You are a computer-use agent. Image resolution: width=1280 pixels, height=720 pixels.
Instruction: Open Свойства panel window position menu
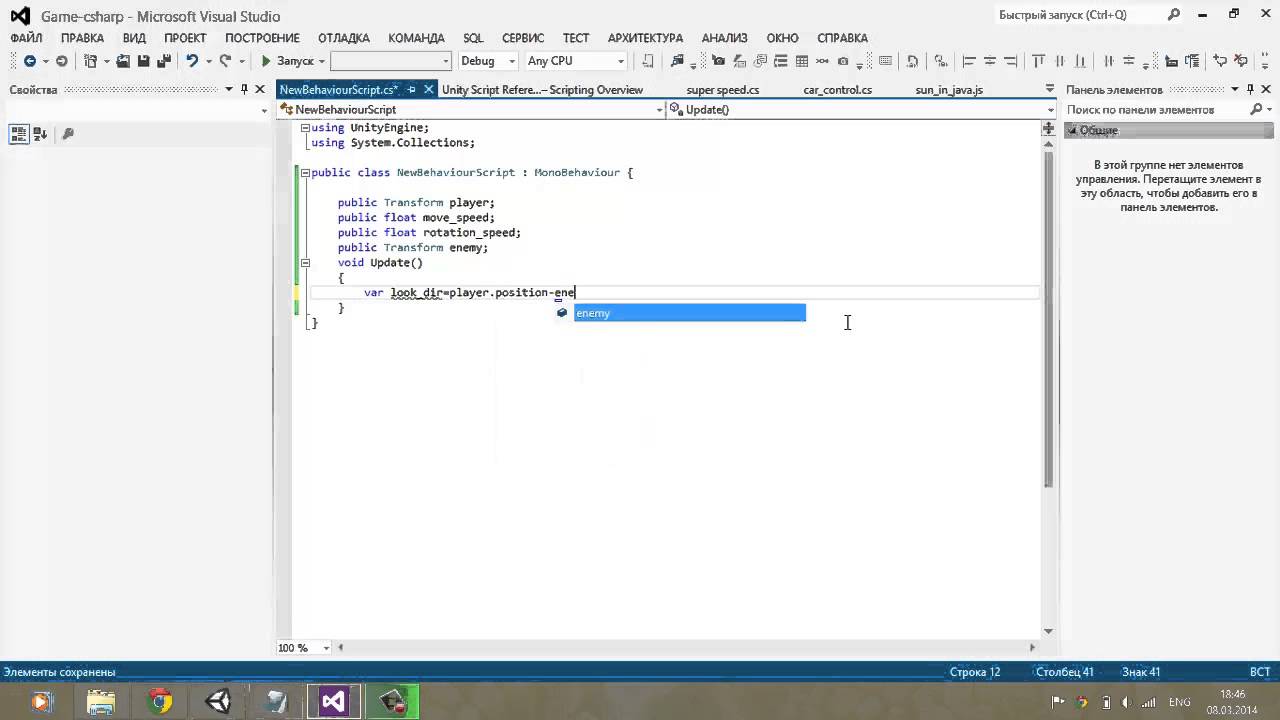coord(229,90)
